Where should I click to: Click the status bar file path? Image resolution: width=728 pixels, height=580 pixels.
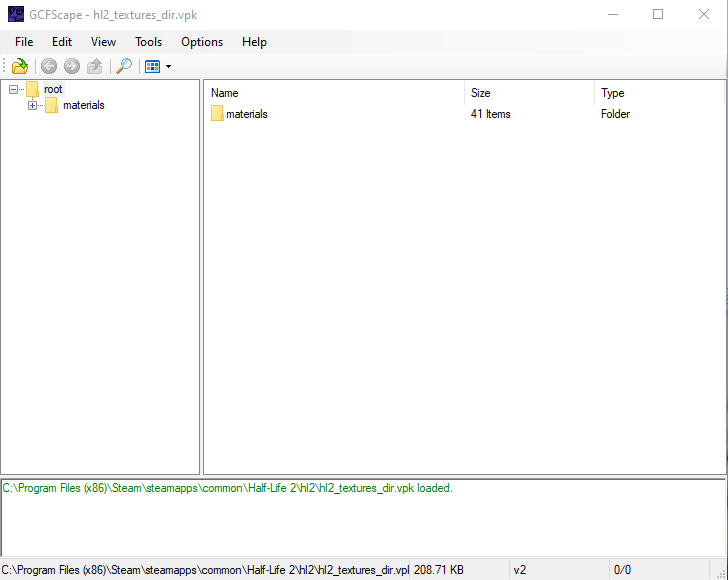tap(205, 570)
